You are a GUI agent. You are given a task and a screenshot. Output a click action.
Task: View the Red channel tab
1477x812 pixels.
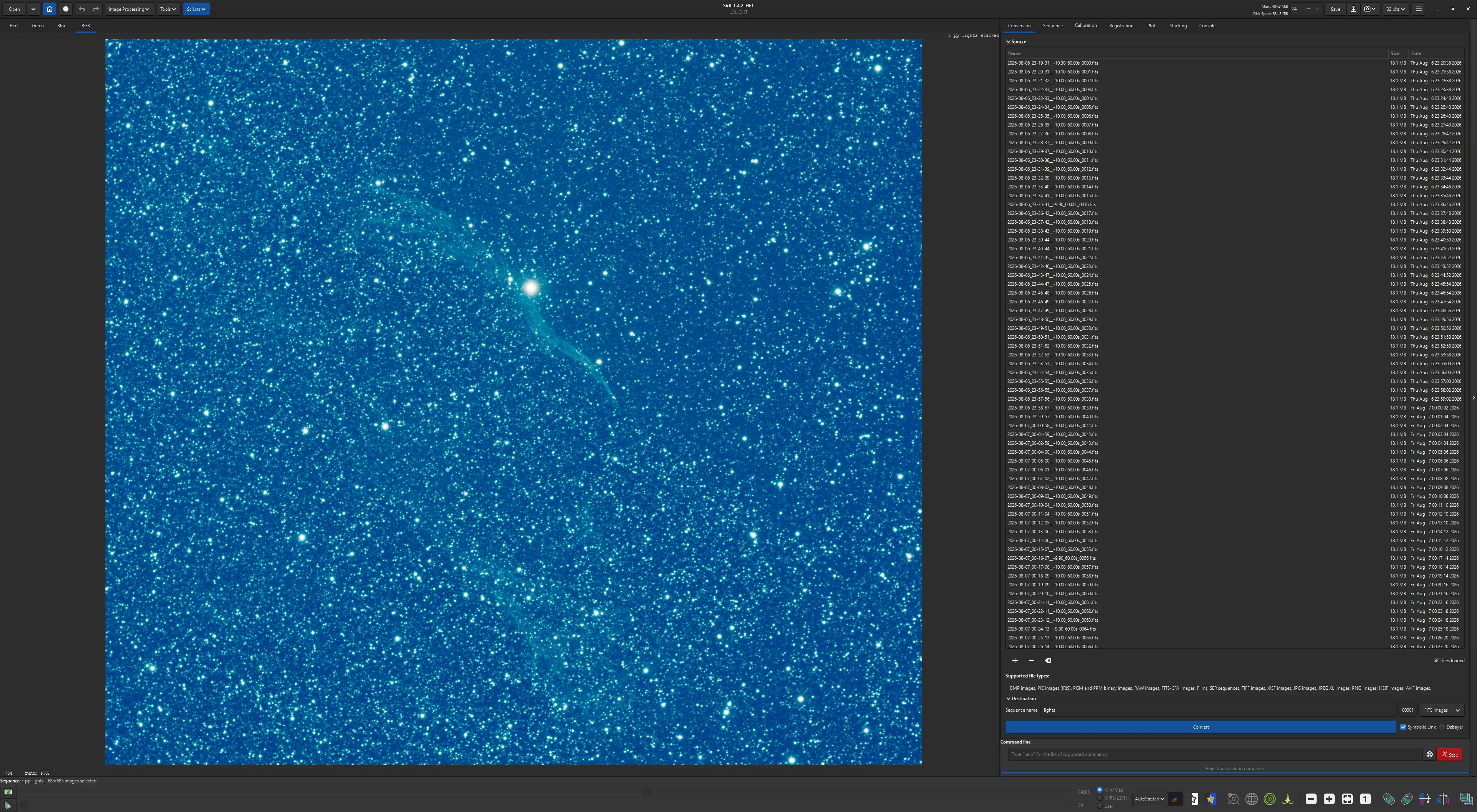[14, 26]
